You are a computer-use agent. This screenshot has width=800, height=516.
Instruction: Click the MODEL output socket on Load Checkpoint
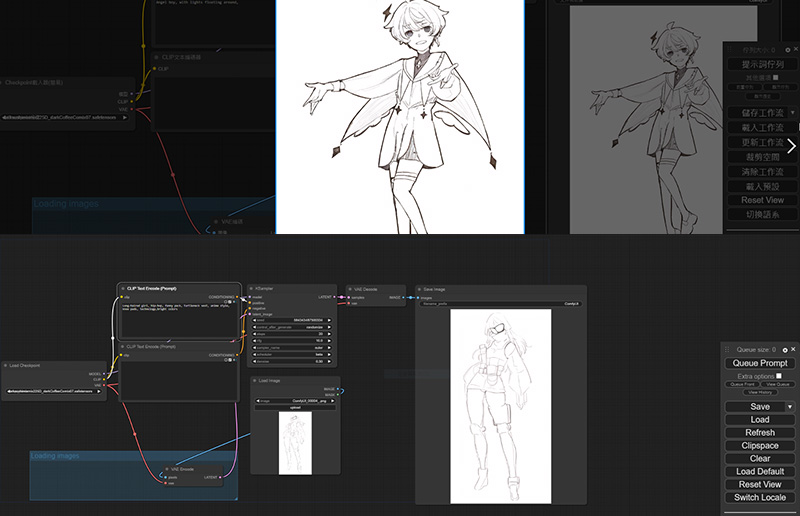(104, 374)
